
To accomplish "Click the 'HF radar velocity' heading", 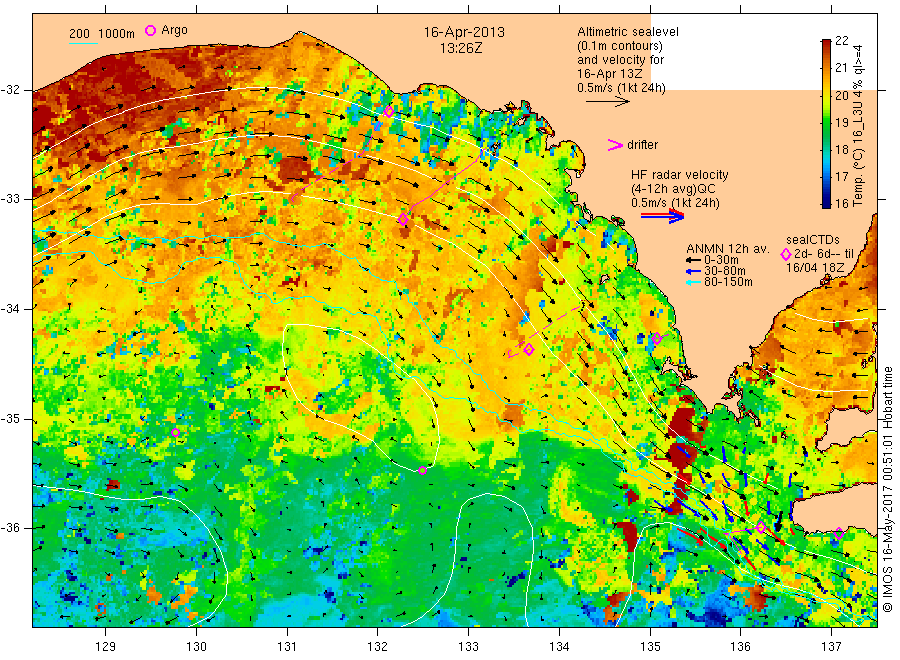I will point(680,175).
